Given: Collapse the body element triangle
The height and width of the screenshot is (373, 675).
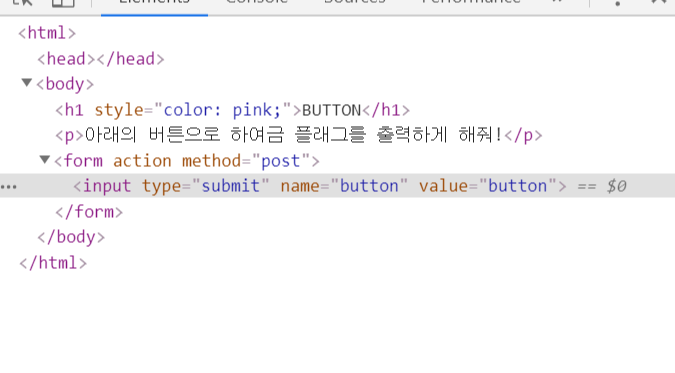Looking at the screenshot, I should click(27, 82).
